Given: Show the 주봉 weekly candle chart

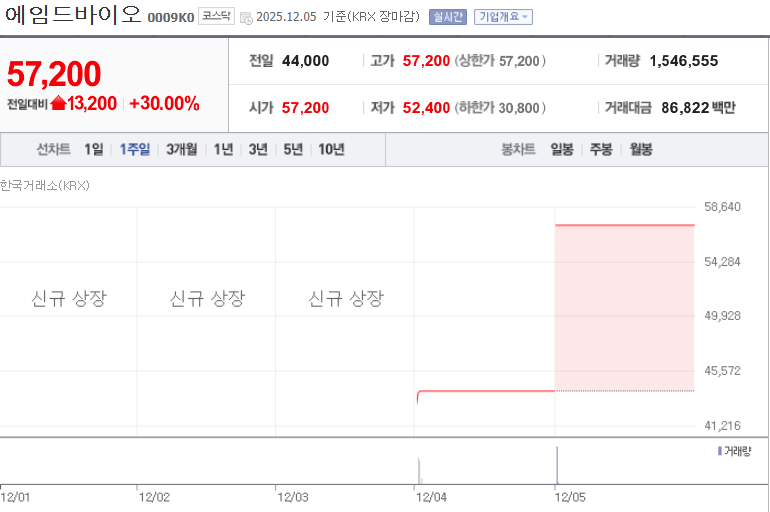Looking at the screenshot, I should pyautogui.click(x=601, y=149).
